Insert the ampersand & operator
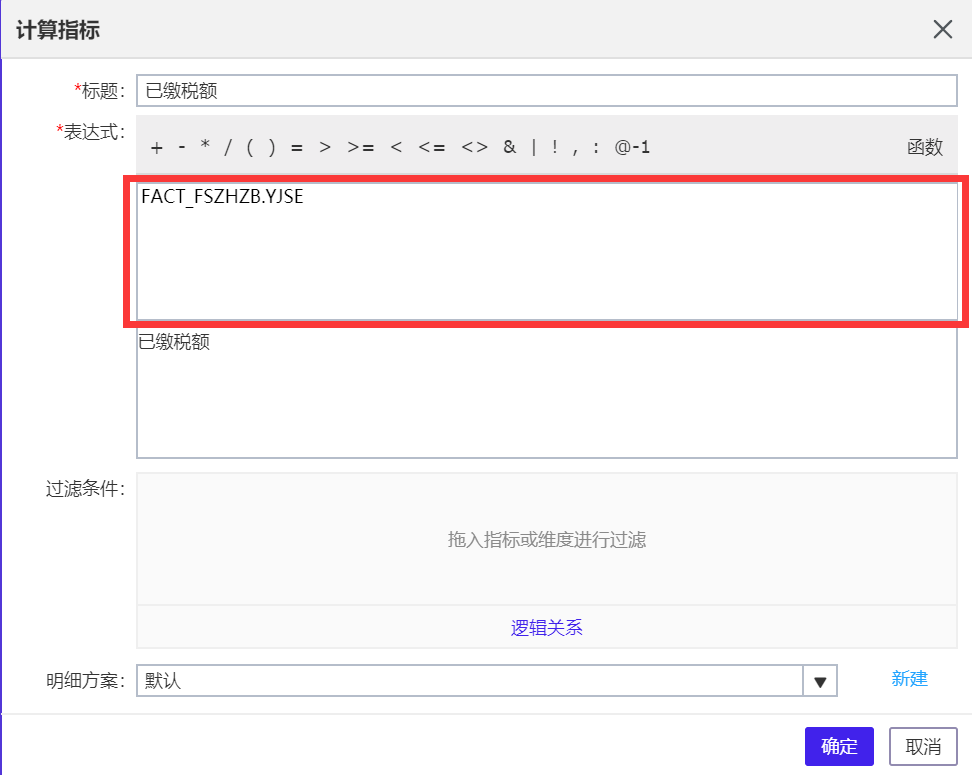The image size is (972, 775). click(x=510, y=147)
